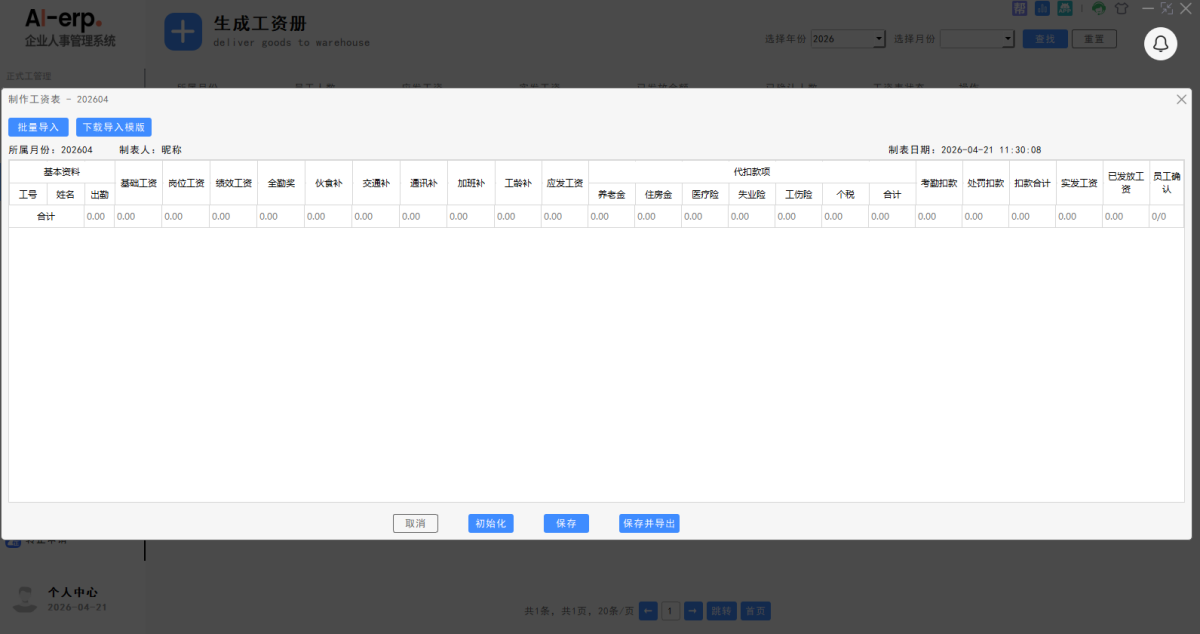
Task: Click the shirt theme skin icon
Action: tap(1121, 8)
